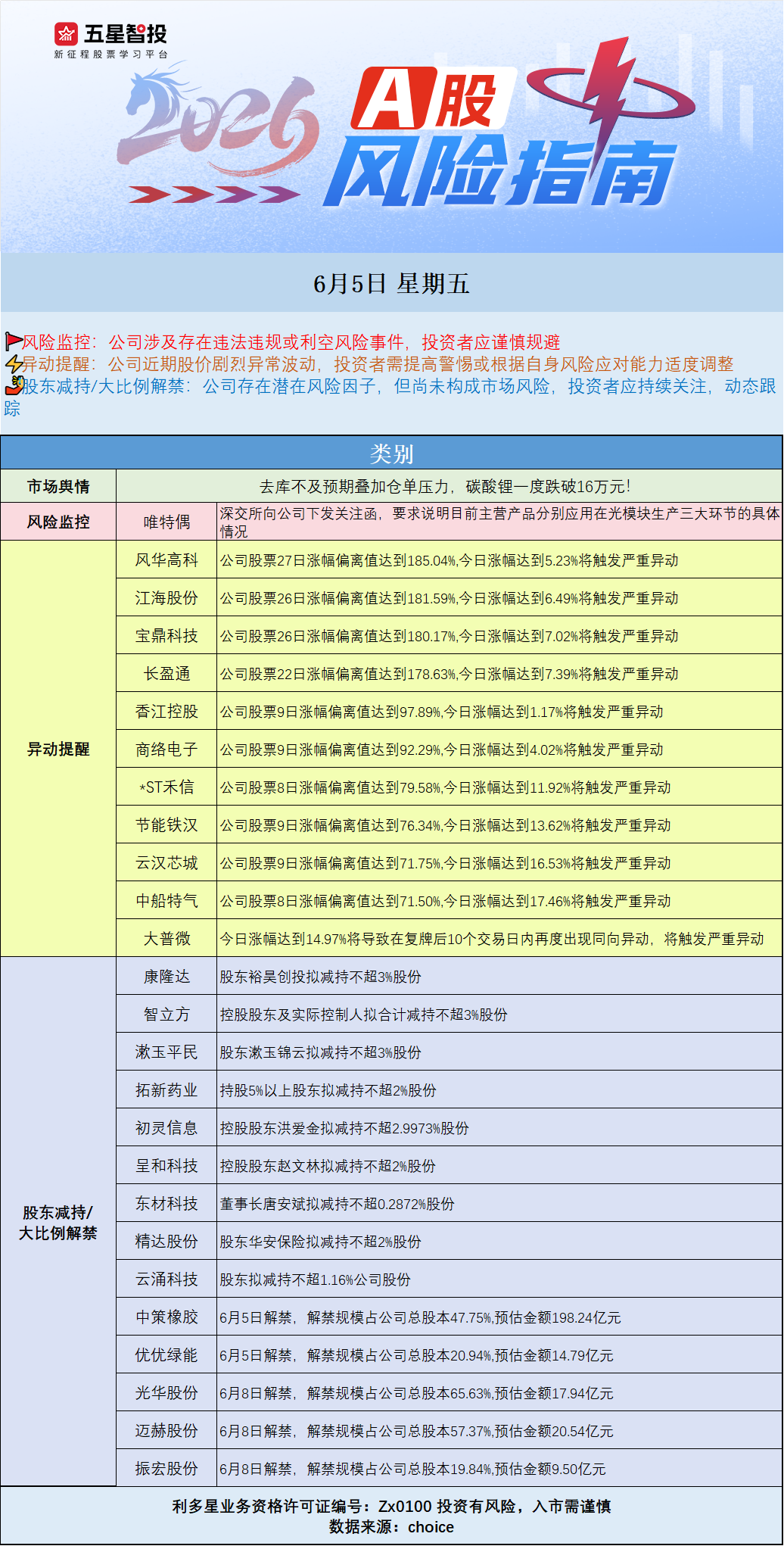The image size is (784, 1546).
Task: Click the 利多星业务资格许可证编号 footer text
Action: (391, 1506)
